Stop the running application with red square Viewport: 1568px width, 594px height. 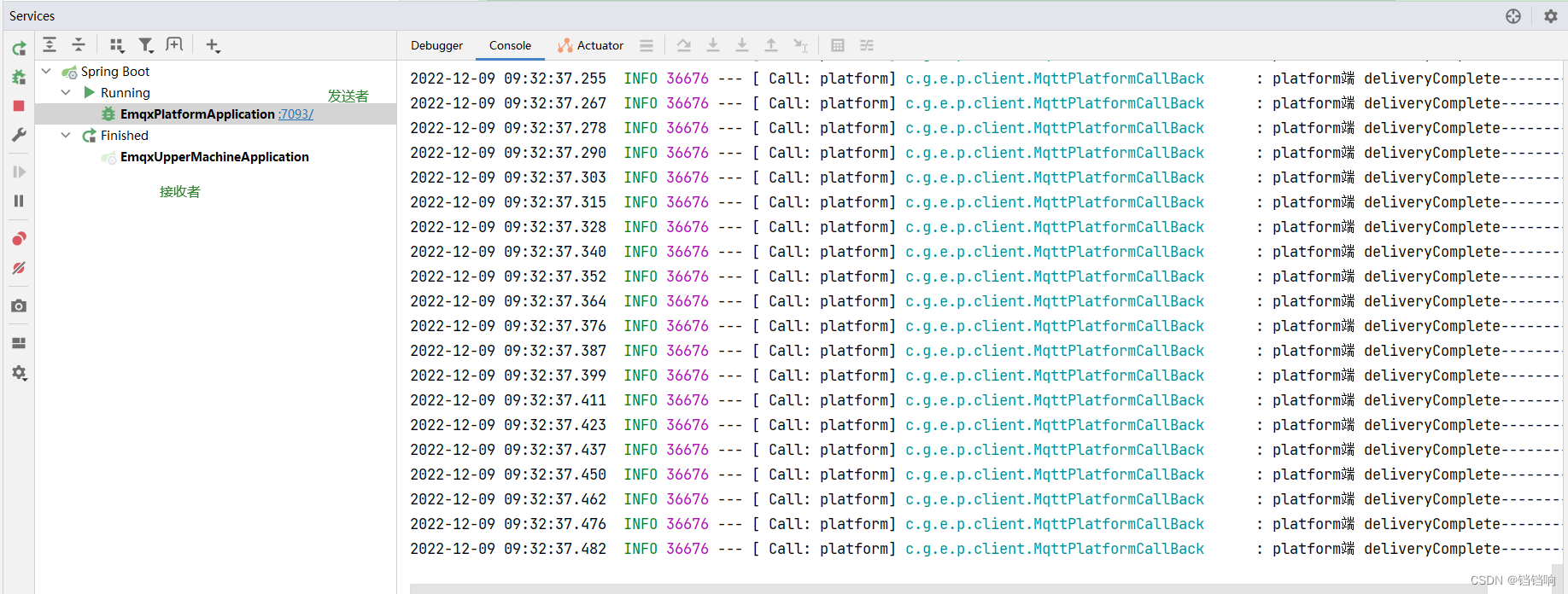point(19,106)
